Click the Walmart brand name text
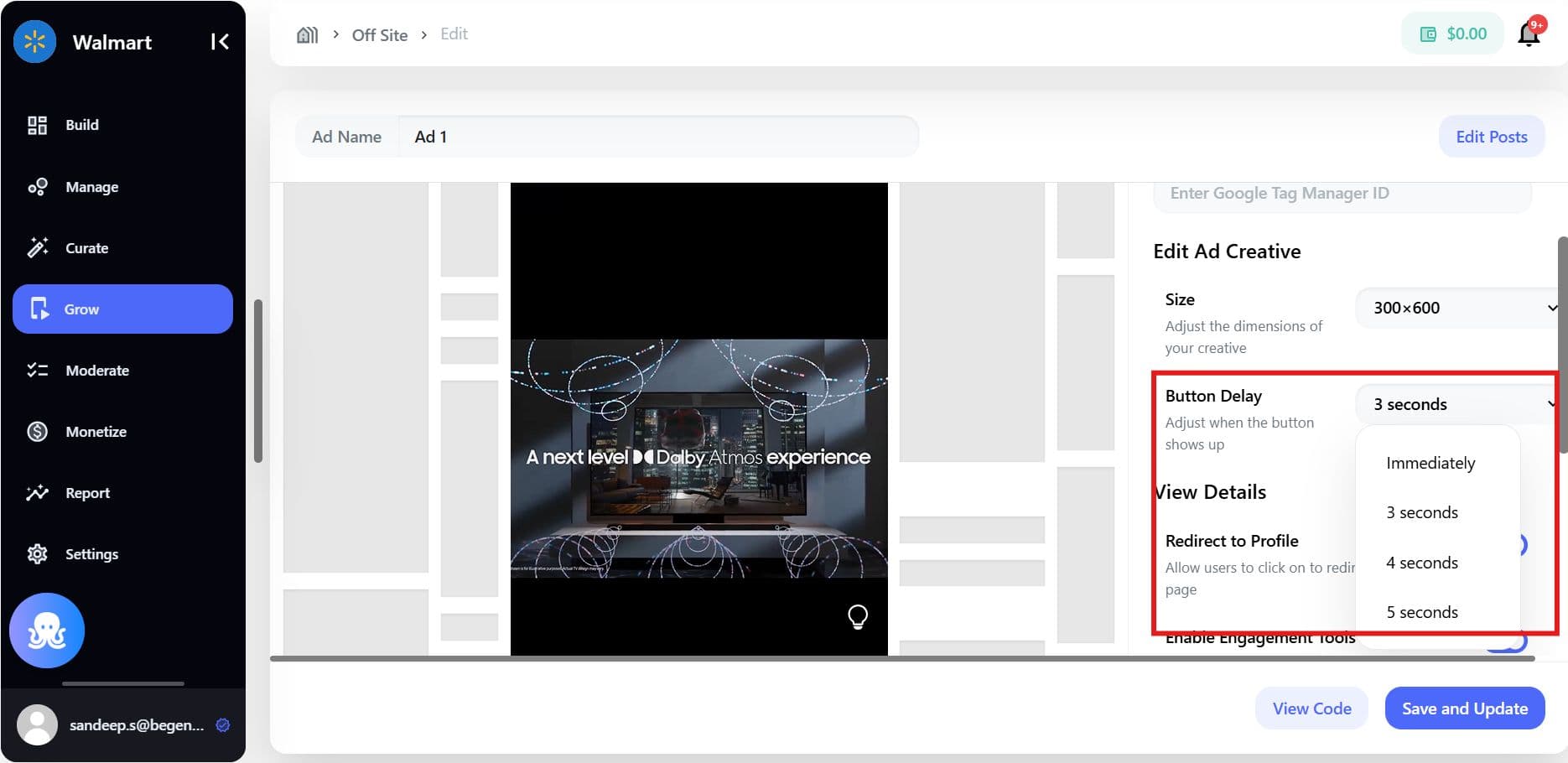 tap(112, 43)
